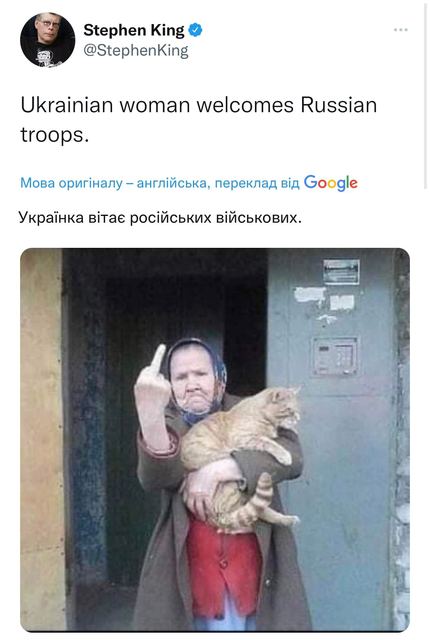This screenshot has height=640, width=430.
Task: Visit the @StephenKing handle link
Action: [136, 51]
